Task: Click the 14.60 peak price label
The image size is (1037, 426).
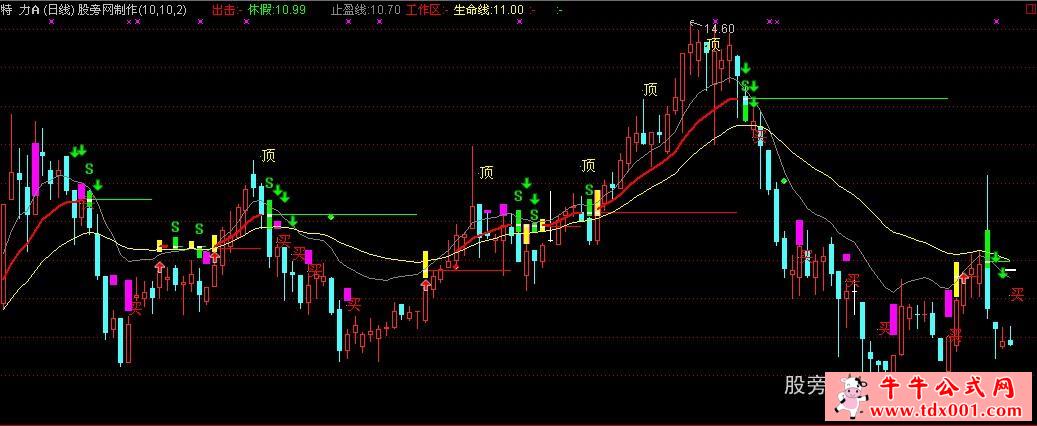Action: [x=719, y=29]
